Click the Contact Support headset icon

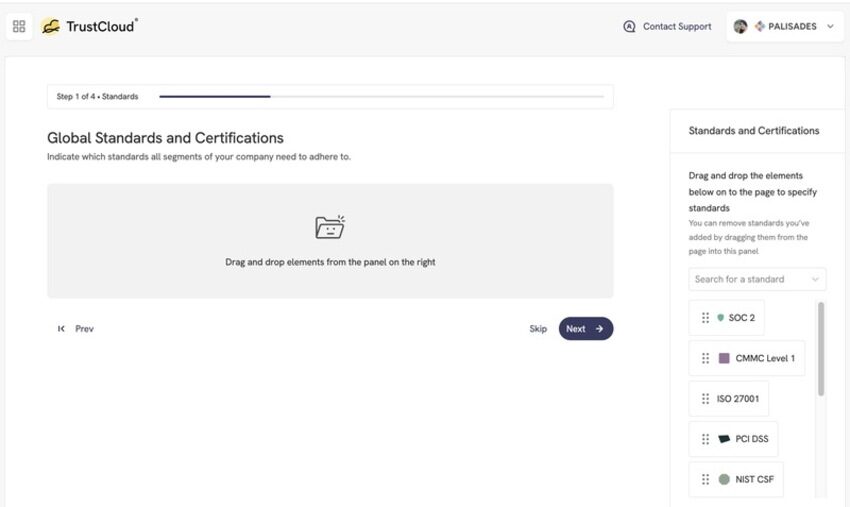(629, 26)
